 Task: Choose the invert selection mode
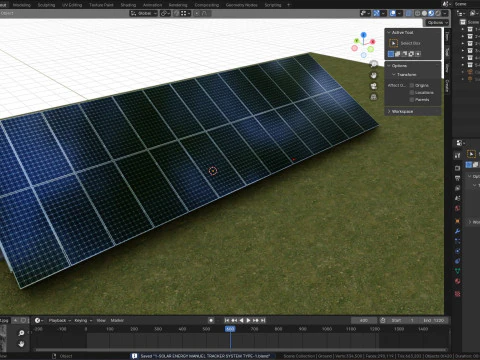411,54
